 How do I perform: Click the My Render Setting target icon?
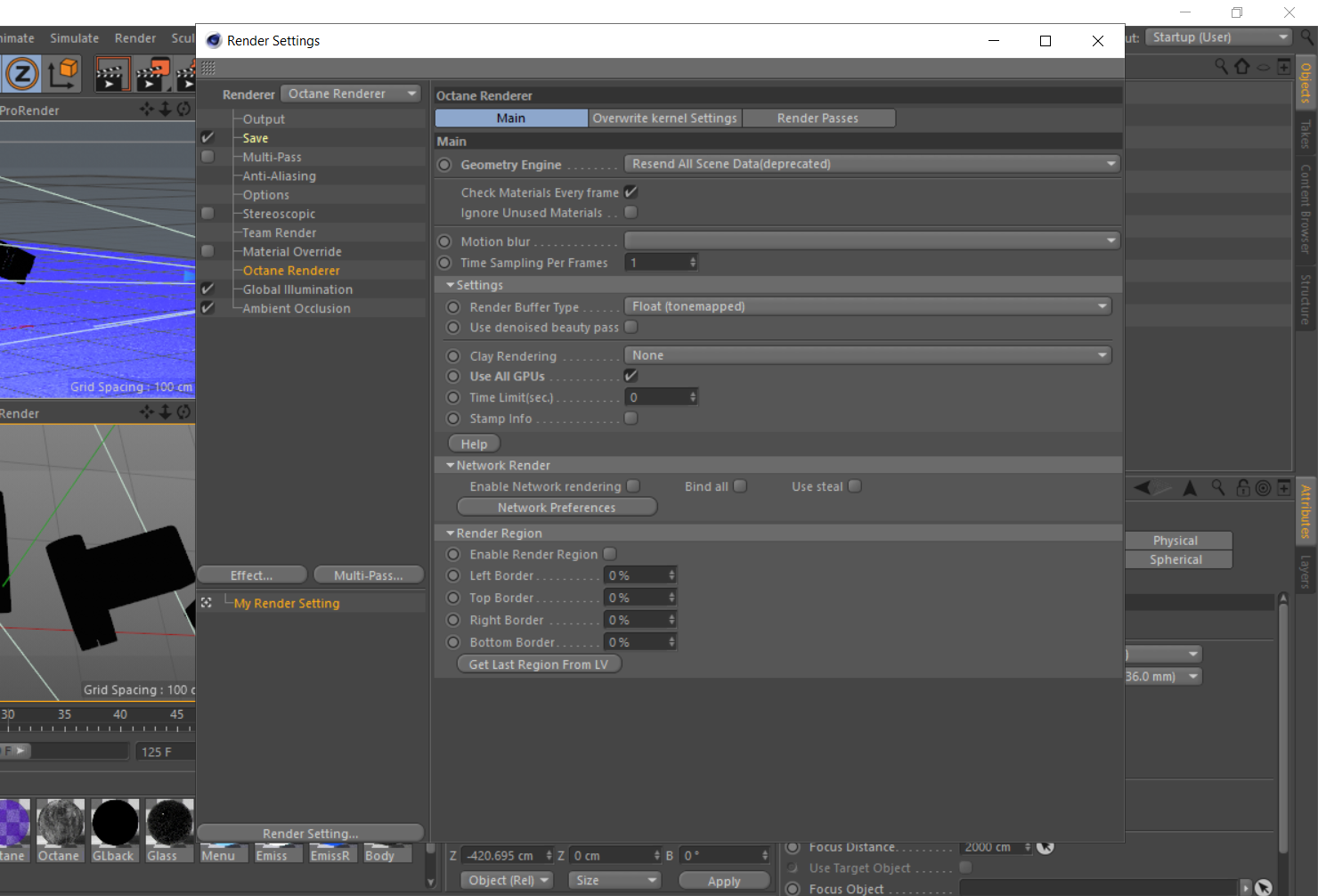tap(207, 603)
